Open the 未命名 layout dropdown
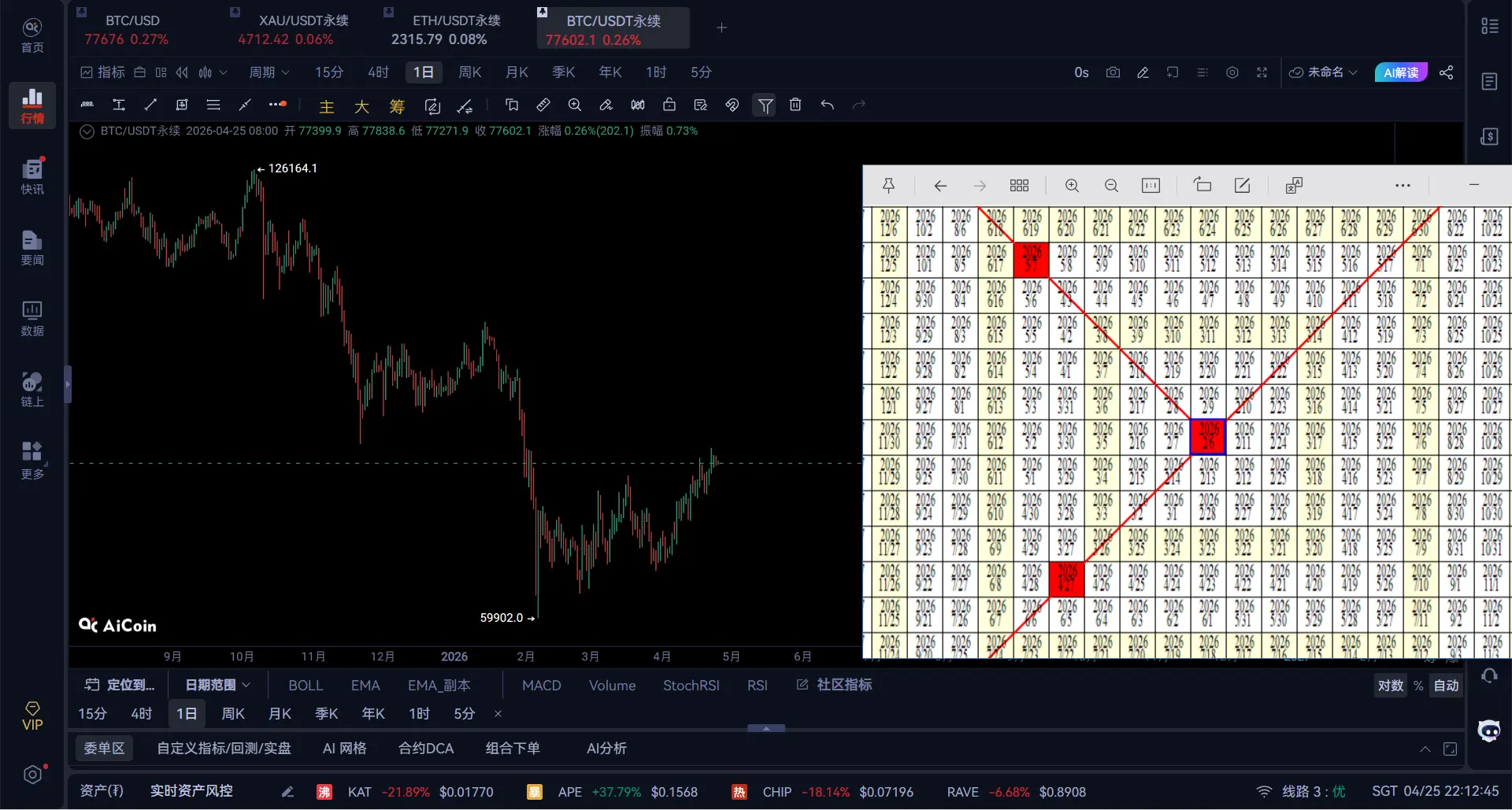1512x810 pixels. click(1323, 72)
